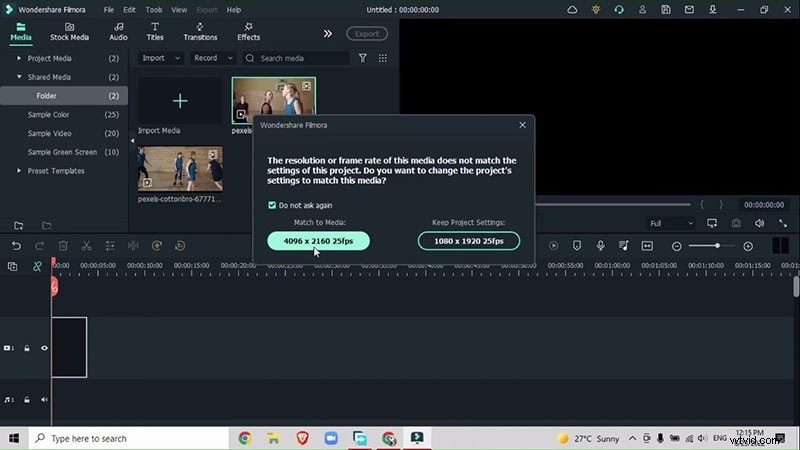The width and height of the screenshot is (800, 450).
Task: Click the filter funnel icon
Action: (363, 58)
